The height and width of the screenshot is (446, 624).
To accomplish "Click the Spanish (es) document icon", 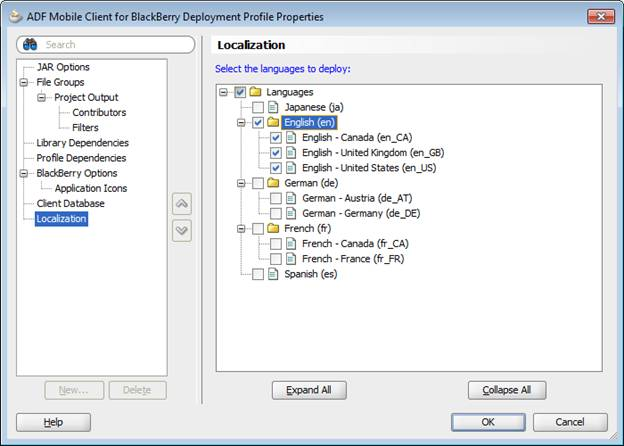I will tap(273, 274).
